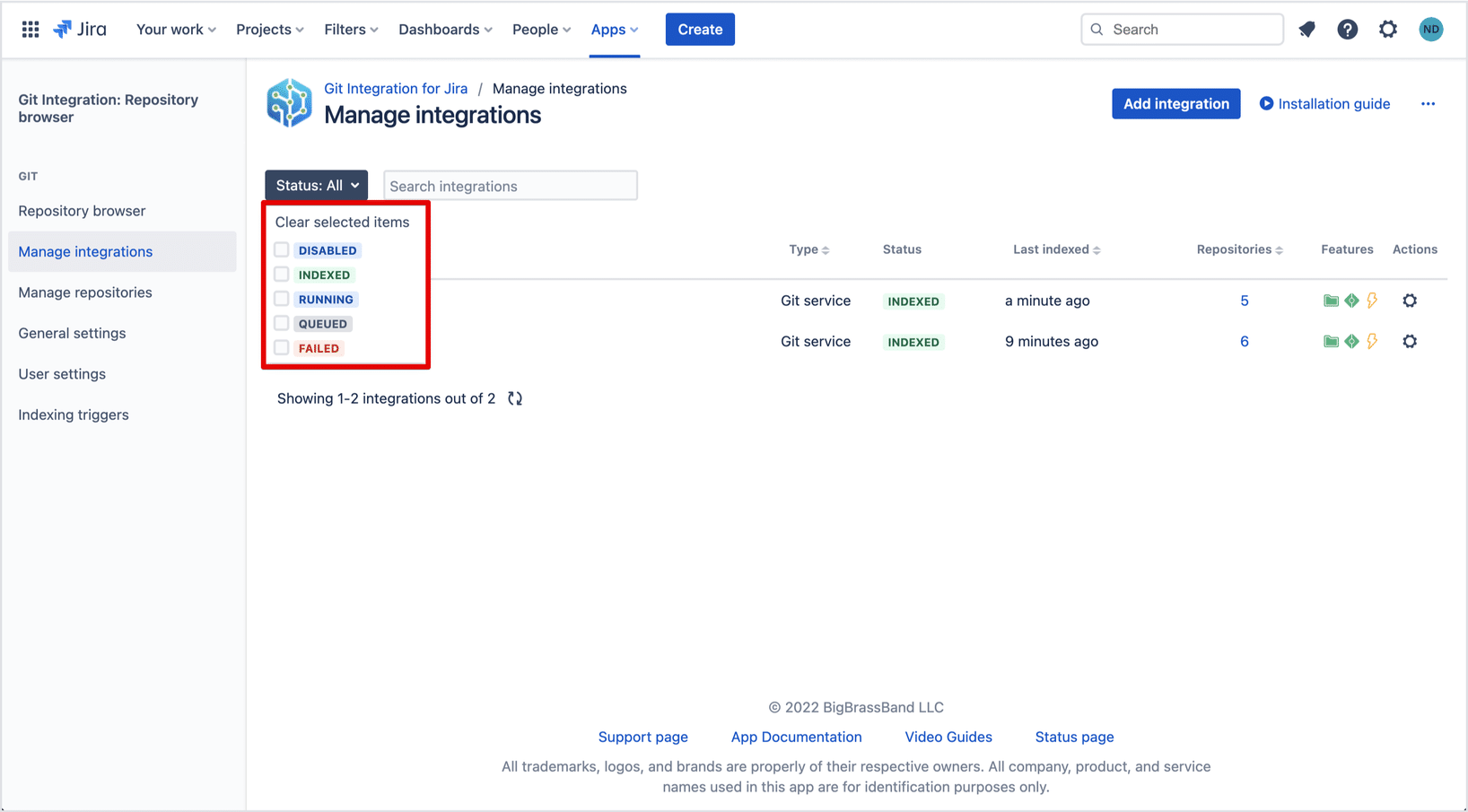The image size is (1468, 812).
Task: Expand the Projects menu
Action: [270, 30]
